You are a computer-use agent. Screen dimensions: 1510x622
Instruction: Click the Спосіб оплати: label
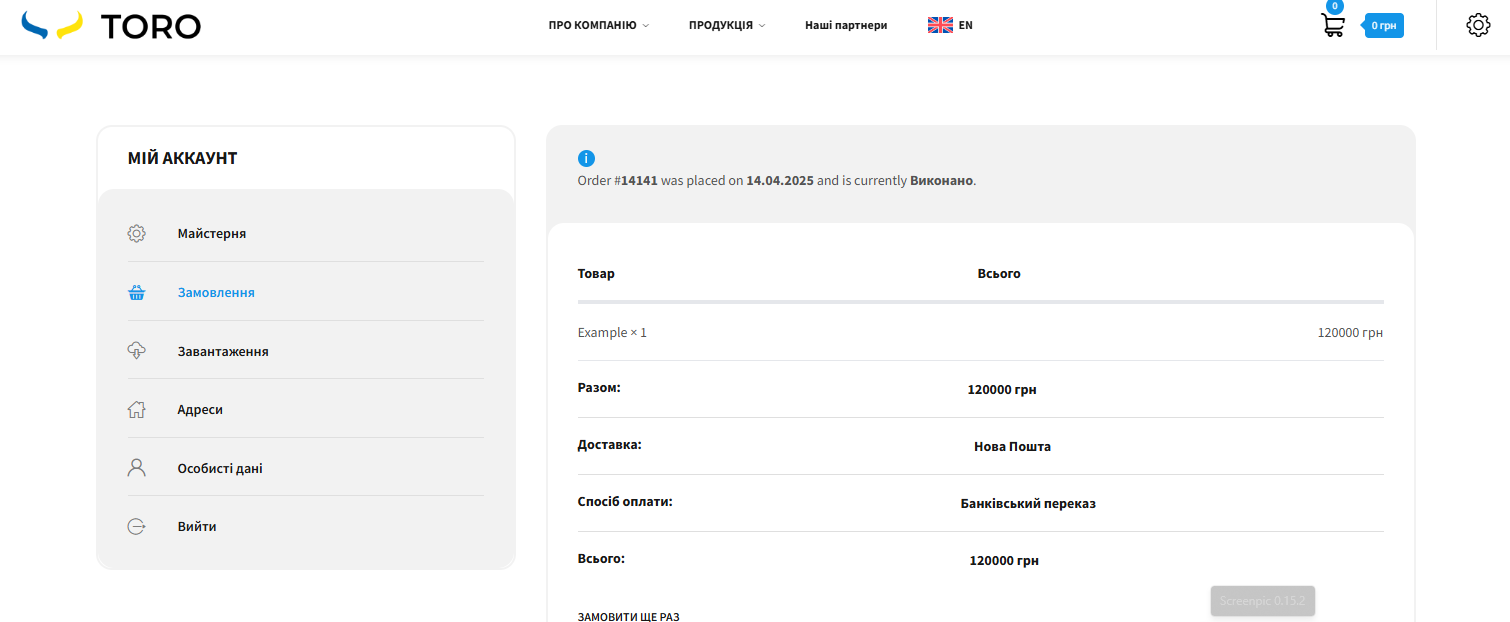click(x=625, y=500)
